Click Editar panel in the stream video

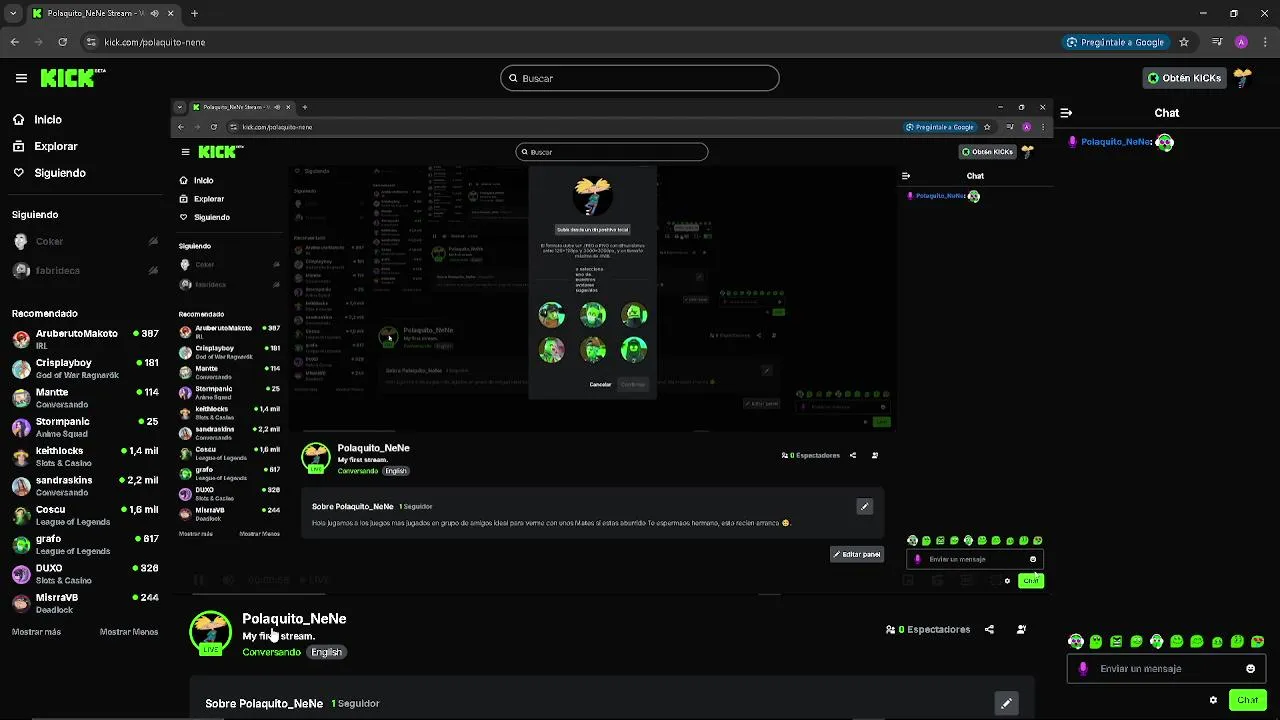tap(857, 554)
